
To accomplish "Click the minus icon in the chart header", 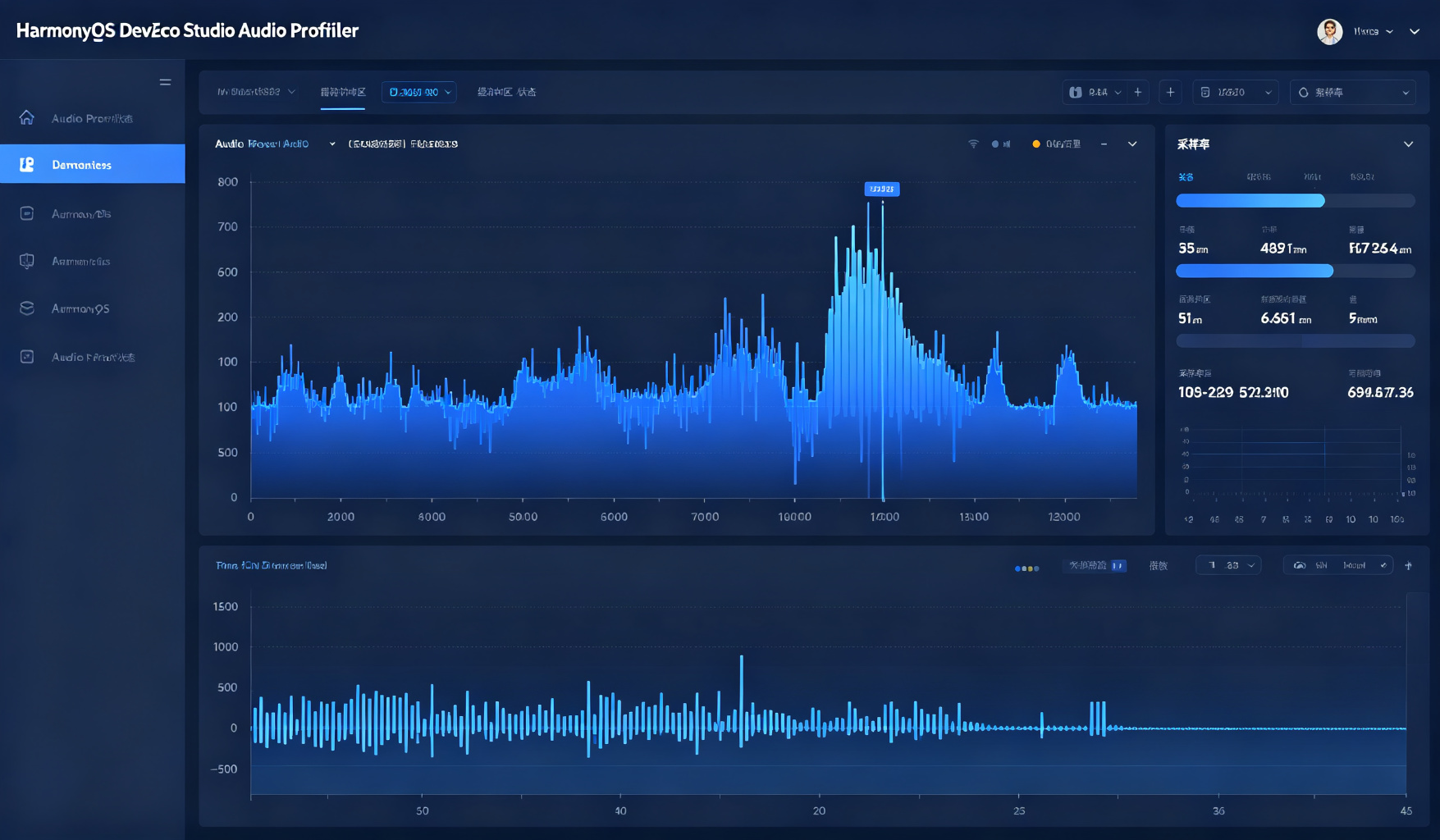I will point(1104,144).
